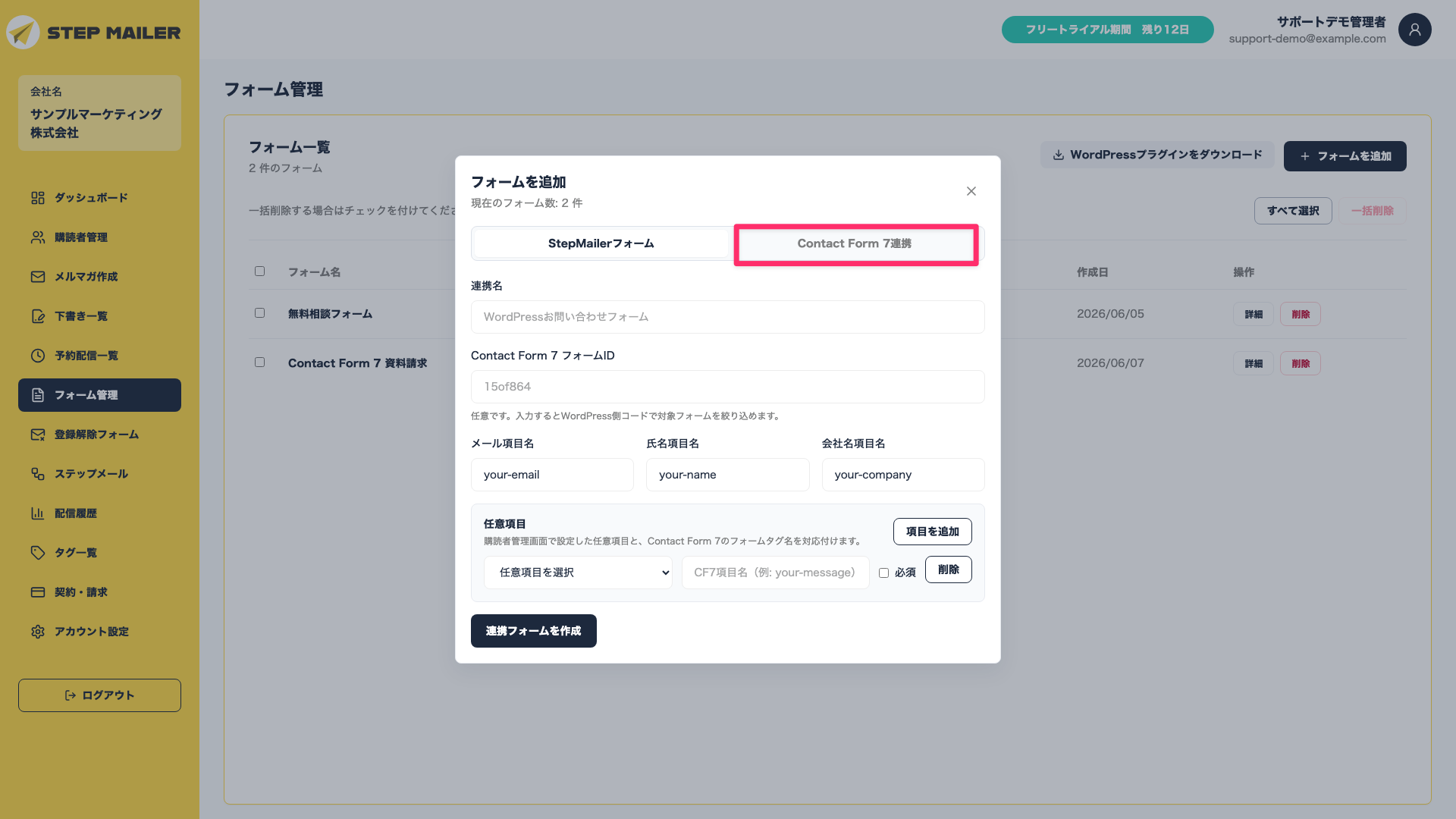Image resolution: width=1456 pixels, height=819 pixels.
Task: Click the support-demo@example.com email text
Action: click(1307, 39)
